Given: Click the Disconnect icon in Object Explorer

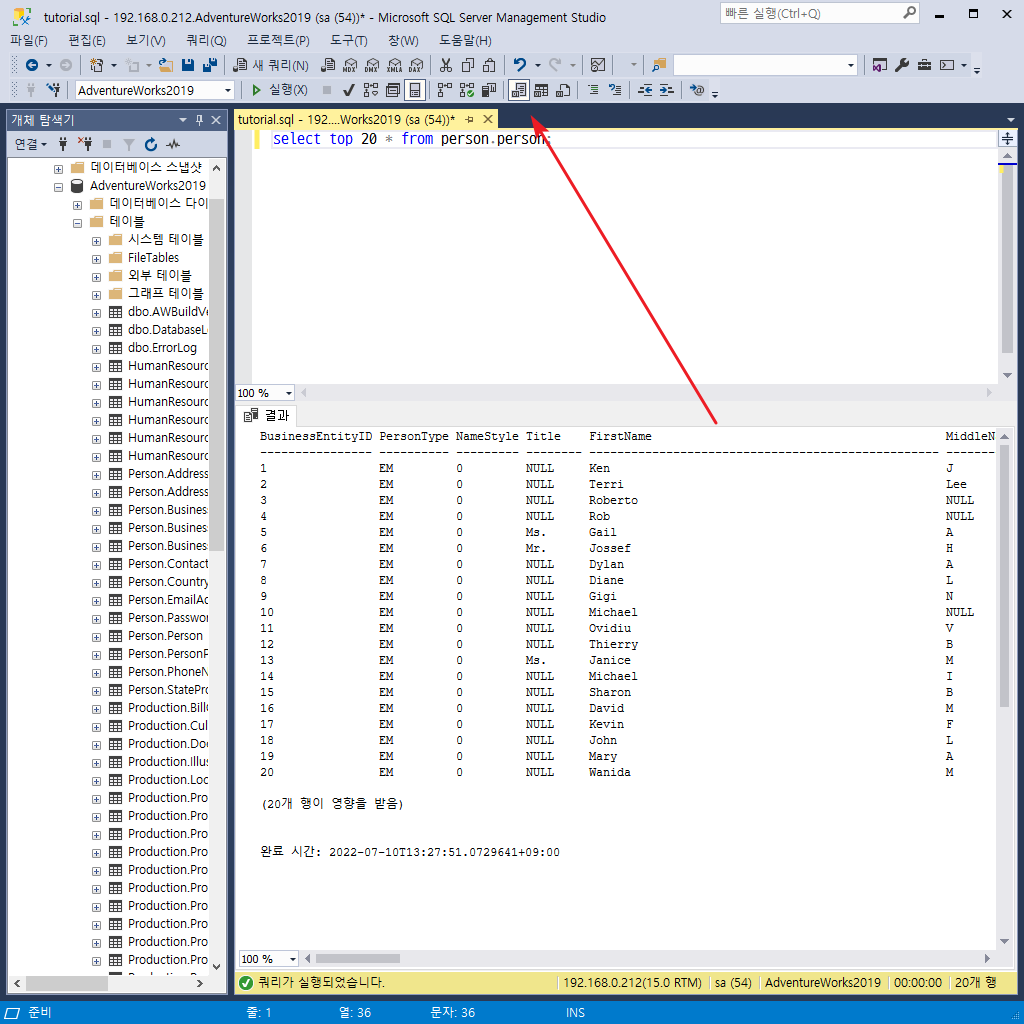Looking at the screenshot, I should (85, 144).
